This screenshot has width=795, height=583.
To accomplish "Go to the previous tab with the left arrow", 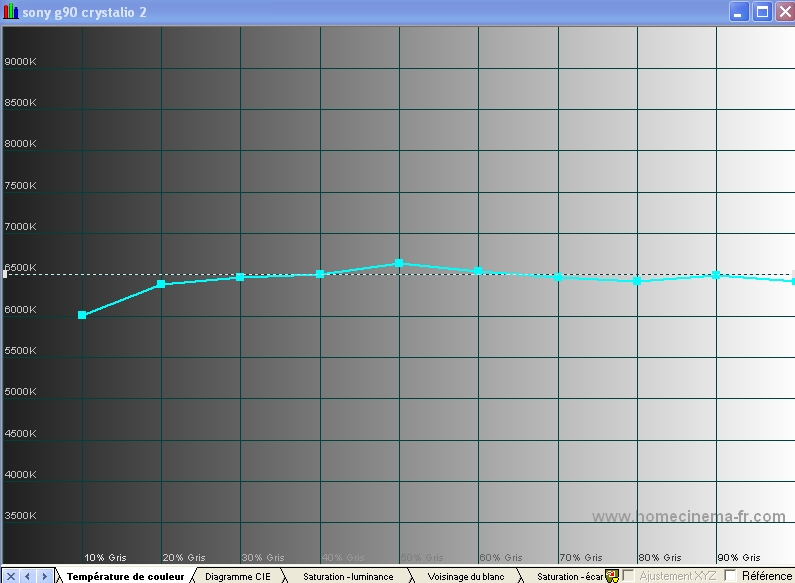I will tap(27, 576).
